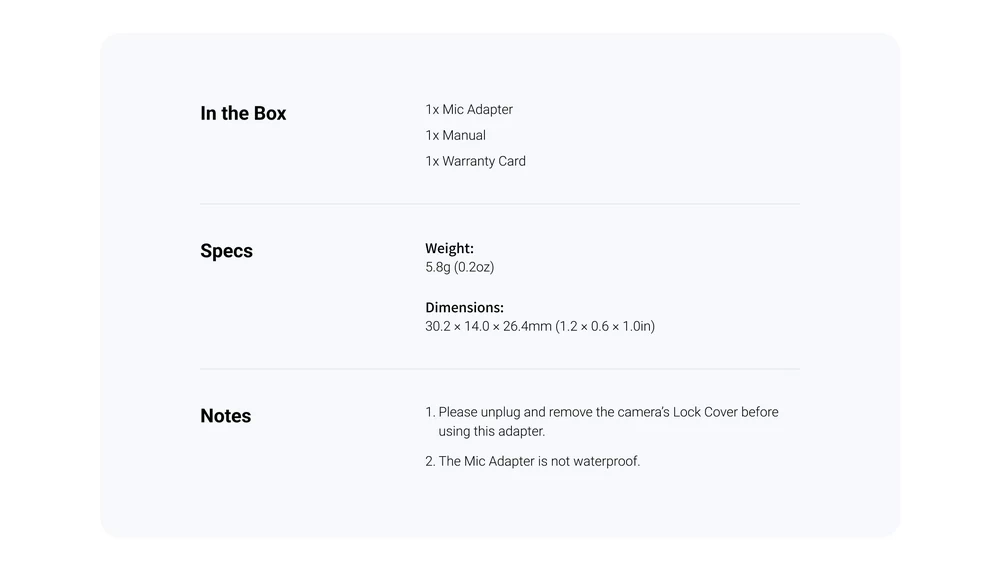Click the "Notes" section heading
The width and height of the screenshot is (1000, 571).
tap(226, 416)
